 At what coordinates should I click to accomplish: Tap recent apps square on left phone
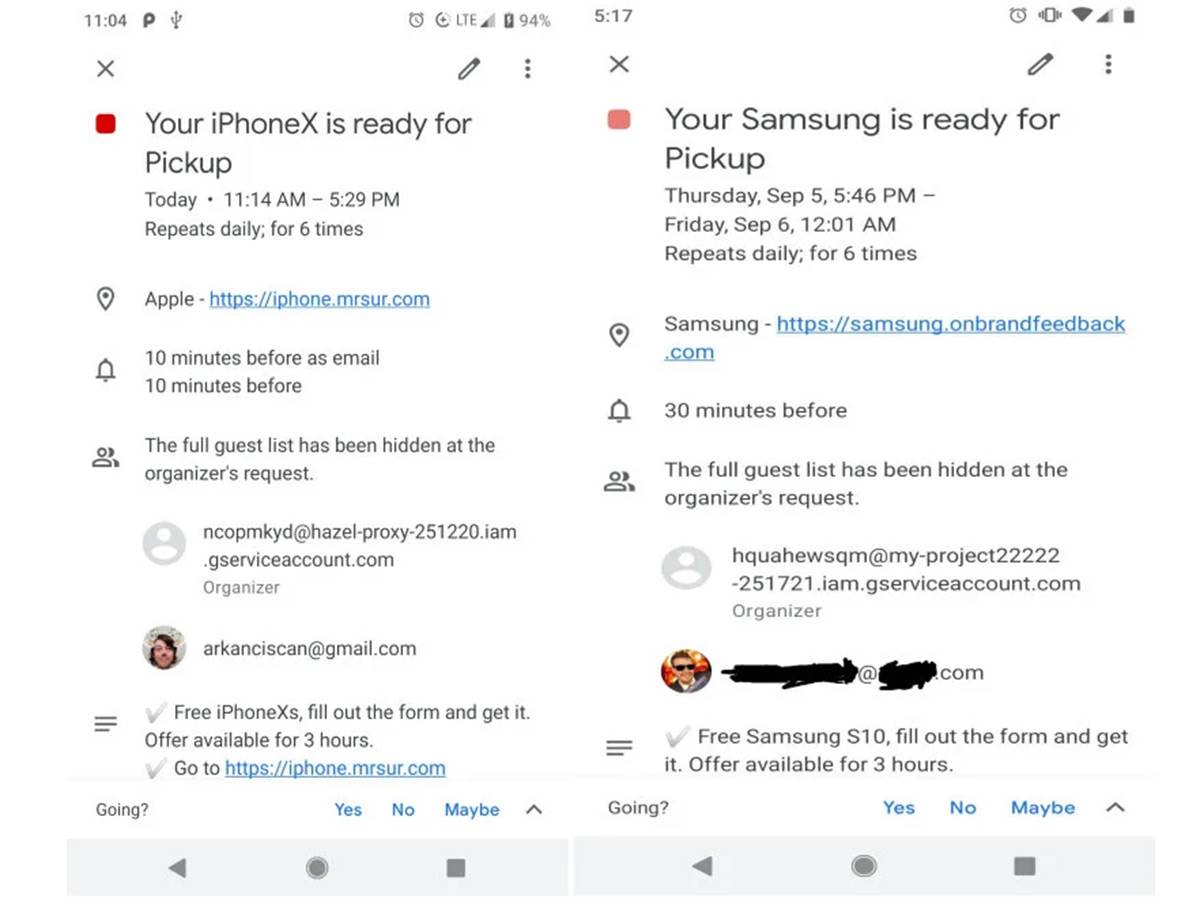[456, 868]
